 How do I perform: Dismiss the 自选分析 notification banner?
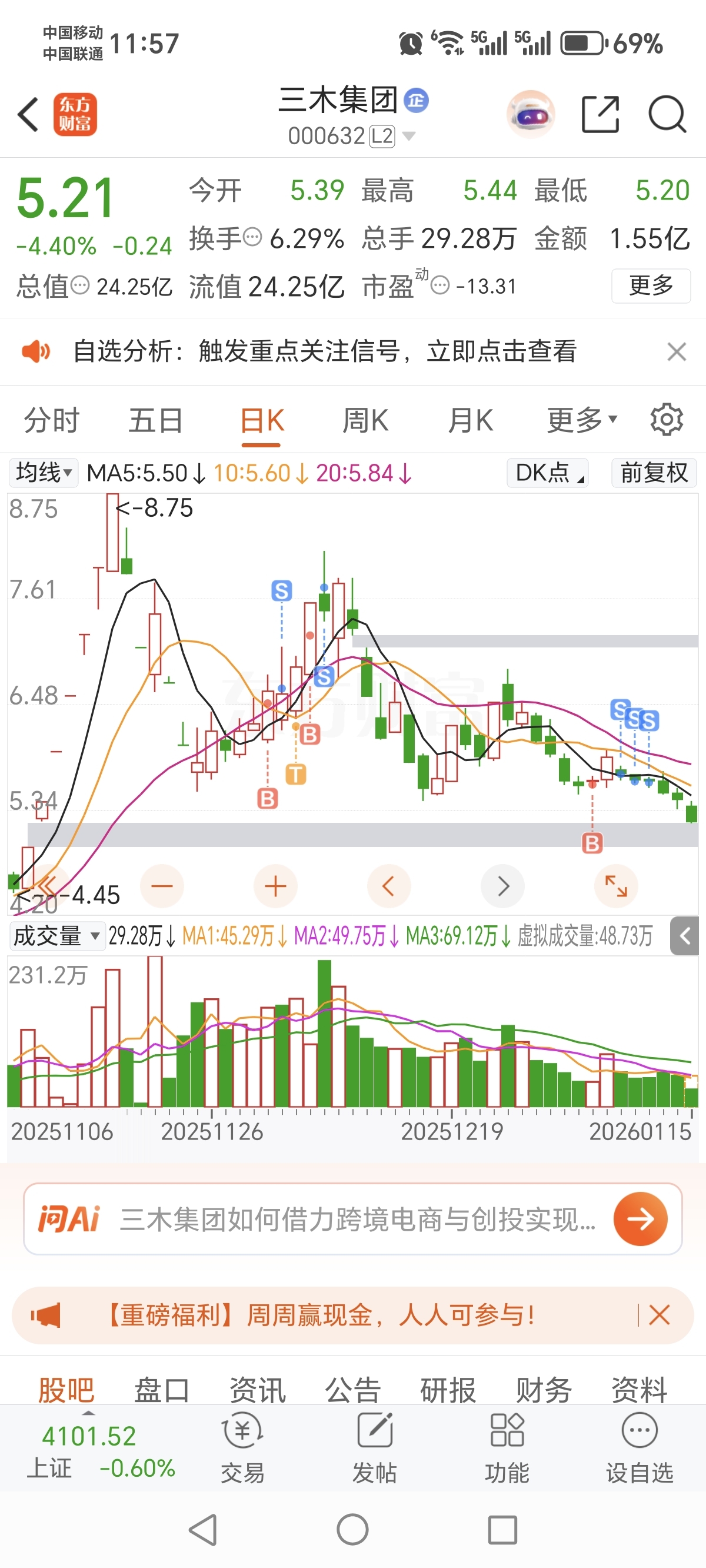pyautogui.click(x=676, y=351)
